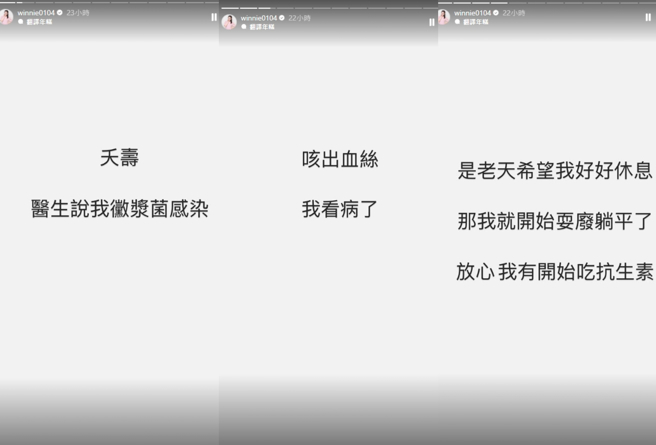
Task: Click verified badge on the 咳出血絲 story
Action: [282, 18]
